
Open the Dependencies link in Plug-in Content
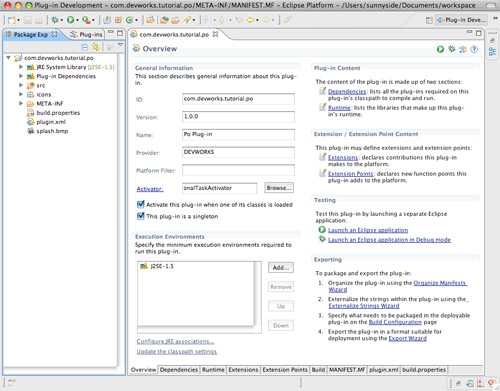pos(347,91)
